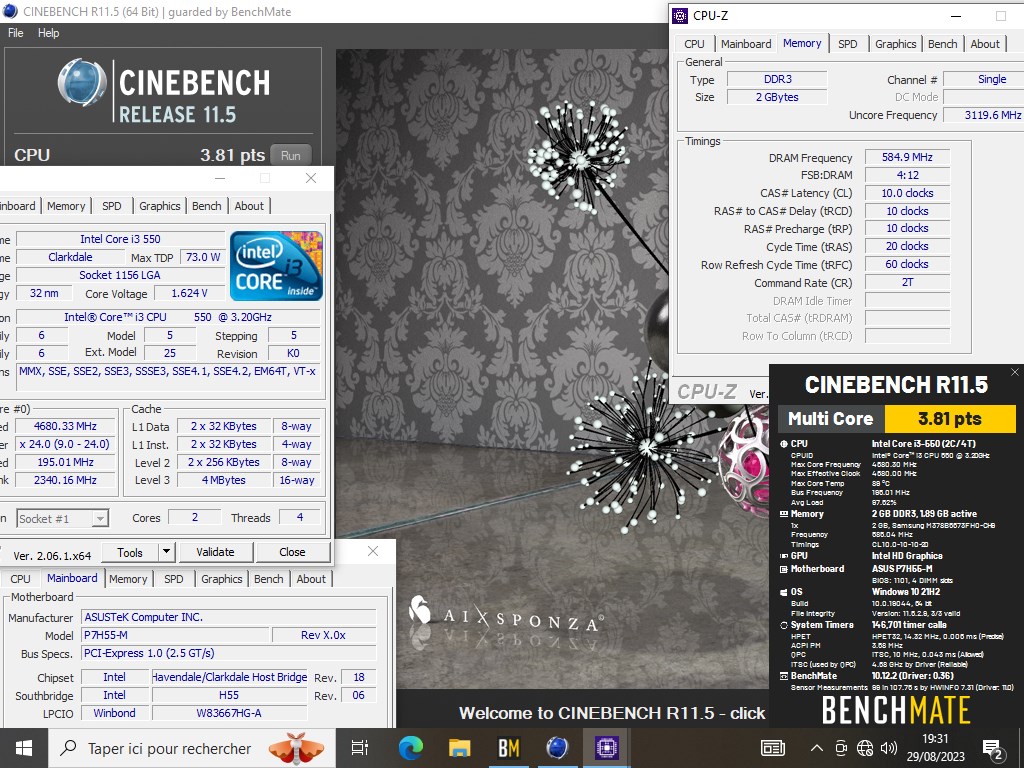
Task: Open SPD tab in middle CPU-Z window
Action: coord(112,206)
